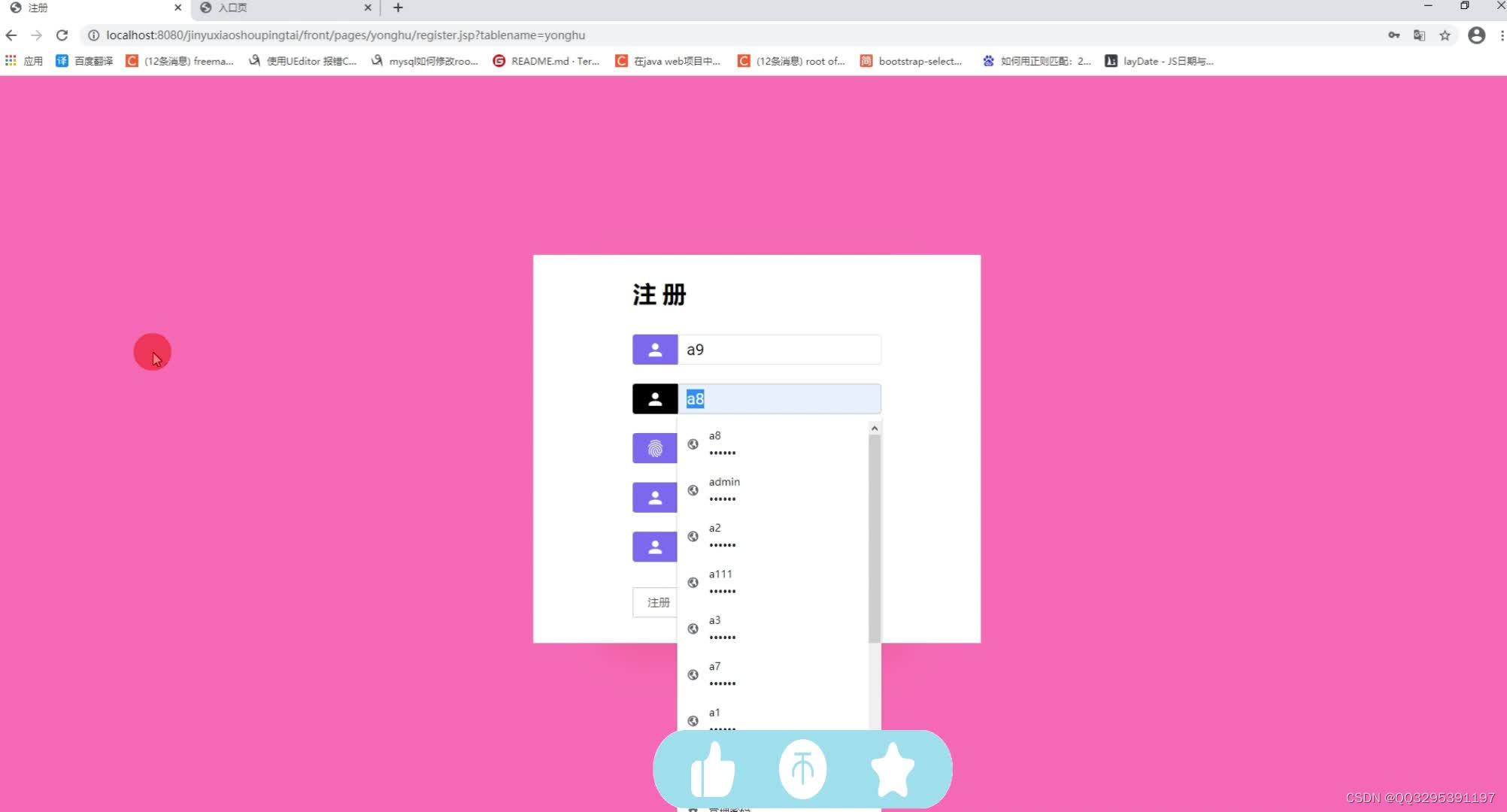Open the Chrome profile avatar

tap(1477, 35)
